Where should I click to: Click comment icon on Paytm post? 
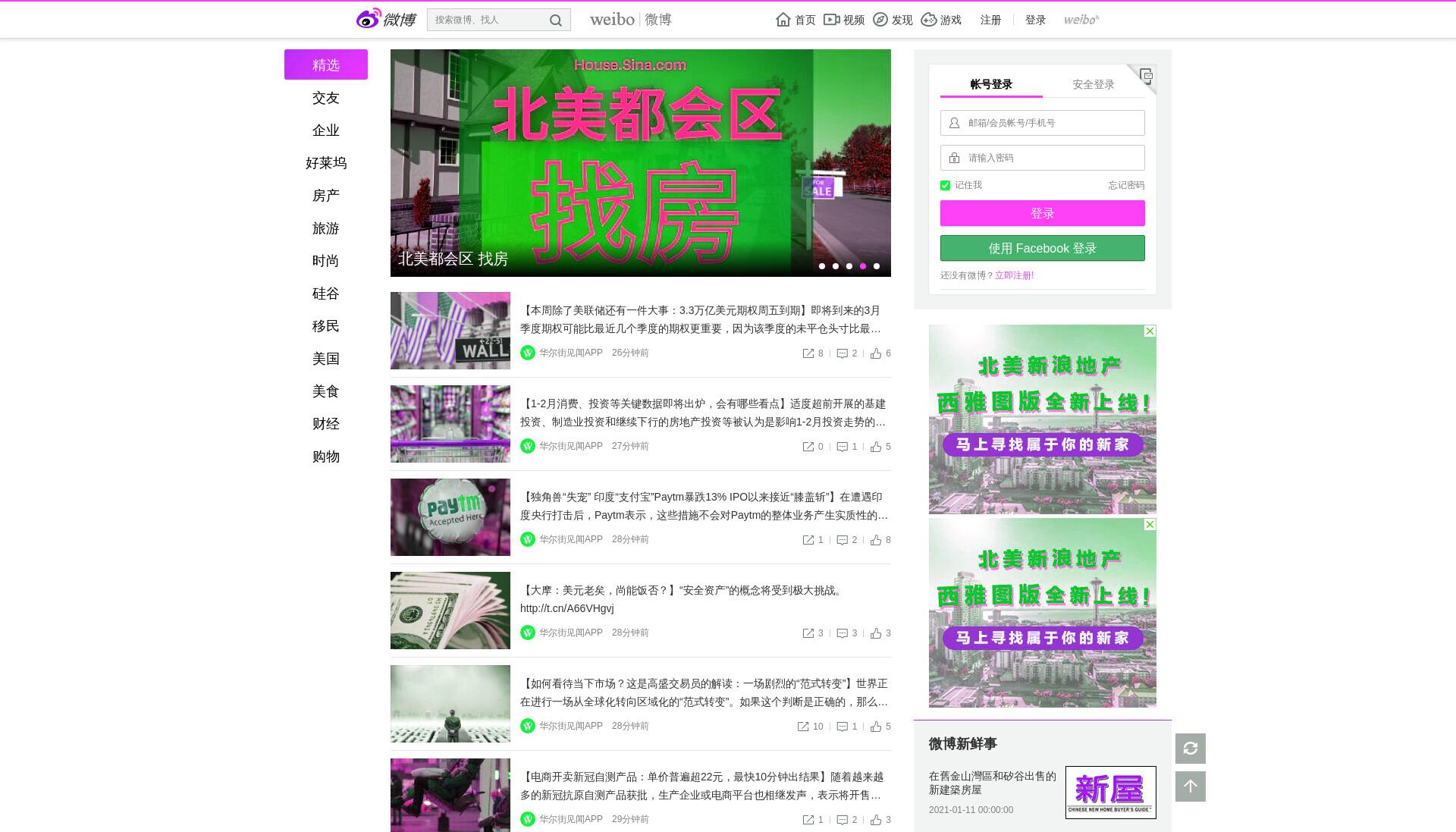pyautogui.click(x=842, y=540)
